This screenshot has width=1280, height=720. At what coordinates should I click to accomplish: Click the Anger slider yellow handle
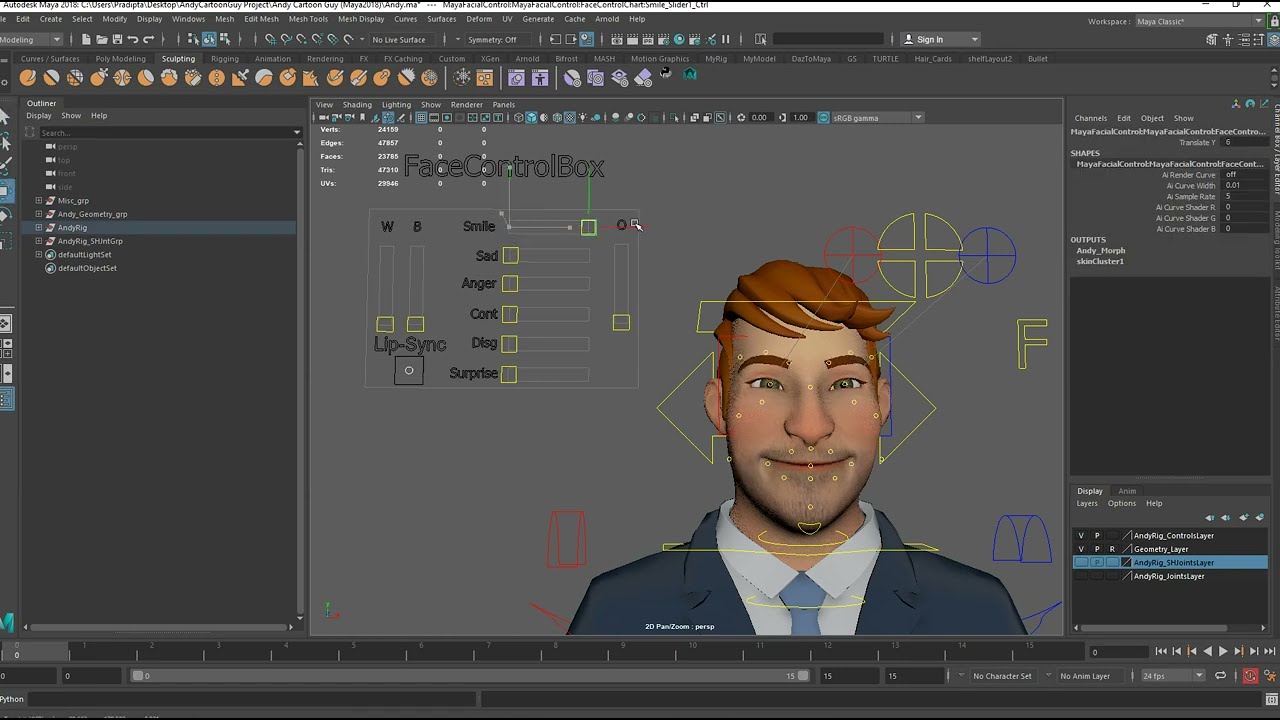tap(510, 284)
